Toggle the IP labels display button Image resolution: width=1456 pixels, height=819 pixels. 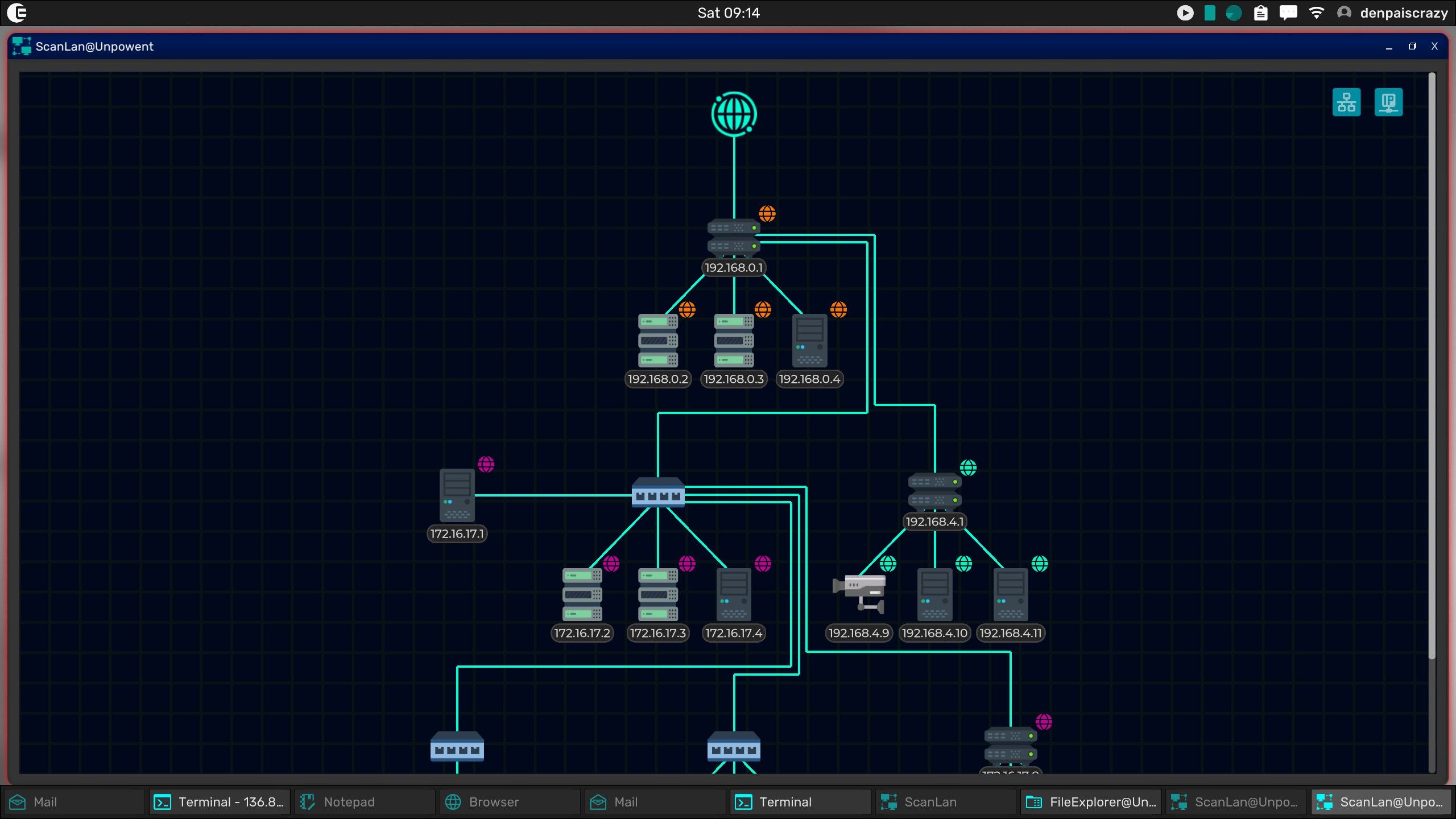1388,102
